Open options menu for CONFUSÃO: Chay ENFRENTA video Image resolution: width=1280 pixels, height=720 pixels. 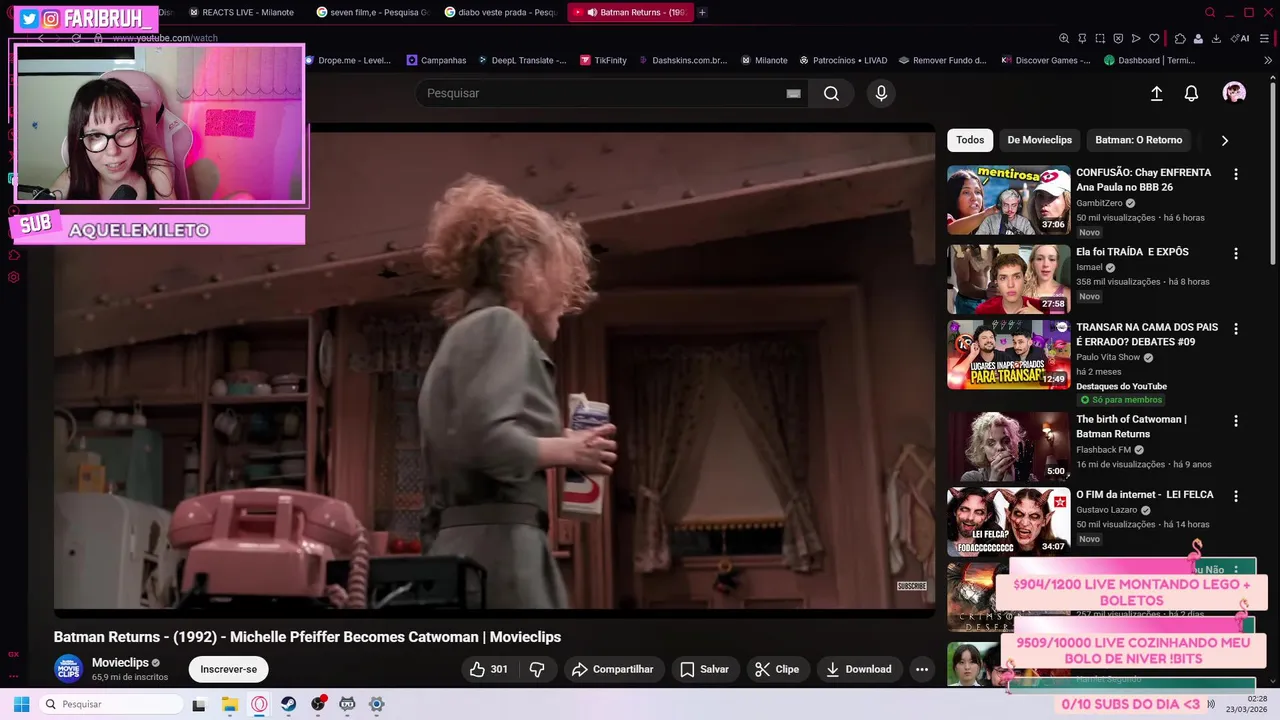coord(1236,174)
